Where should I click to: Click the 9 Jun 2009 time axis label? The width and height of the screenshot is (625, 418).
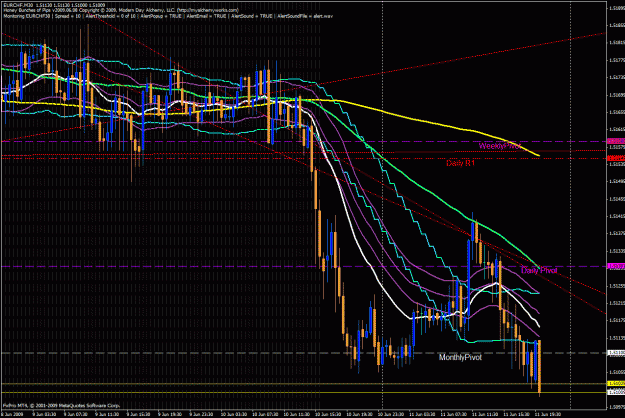point(12,414)
